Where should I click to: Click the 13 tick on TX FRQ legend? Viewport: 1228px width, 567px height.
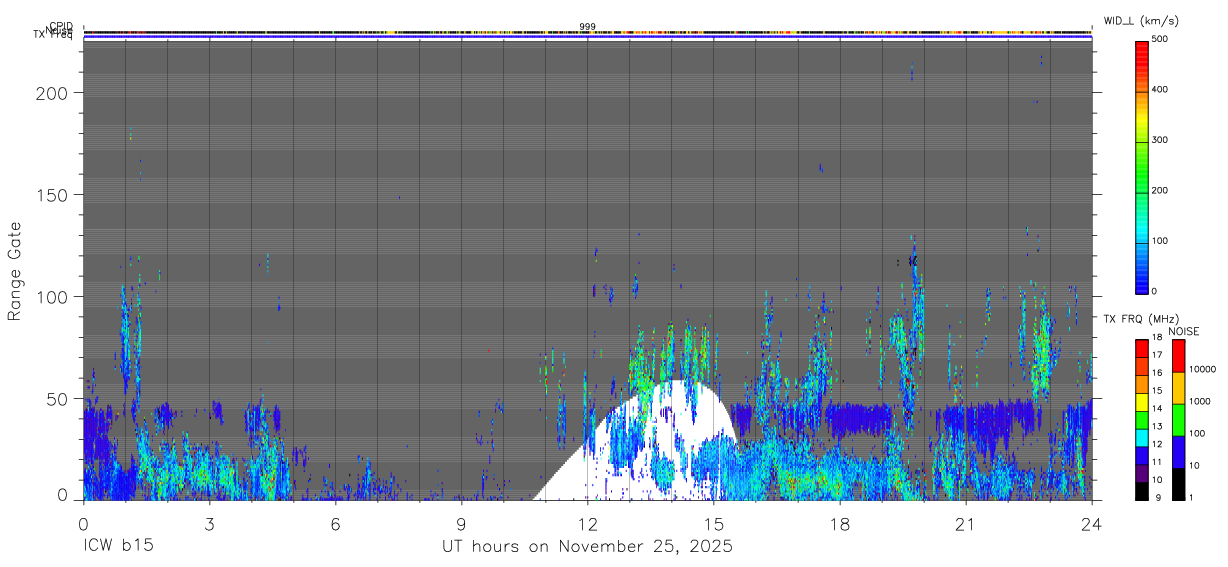(1158, 426)
